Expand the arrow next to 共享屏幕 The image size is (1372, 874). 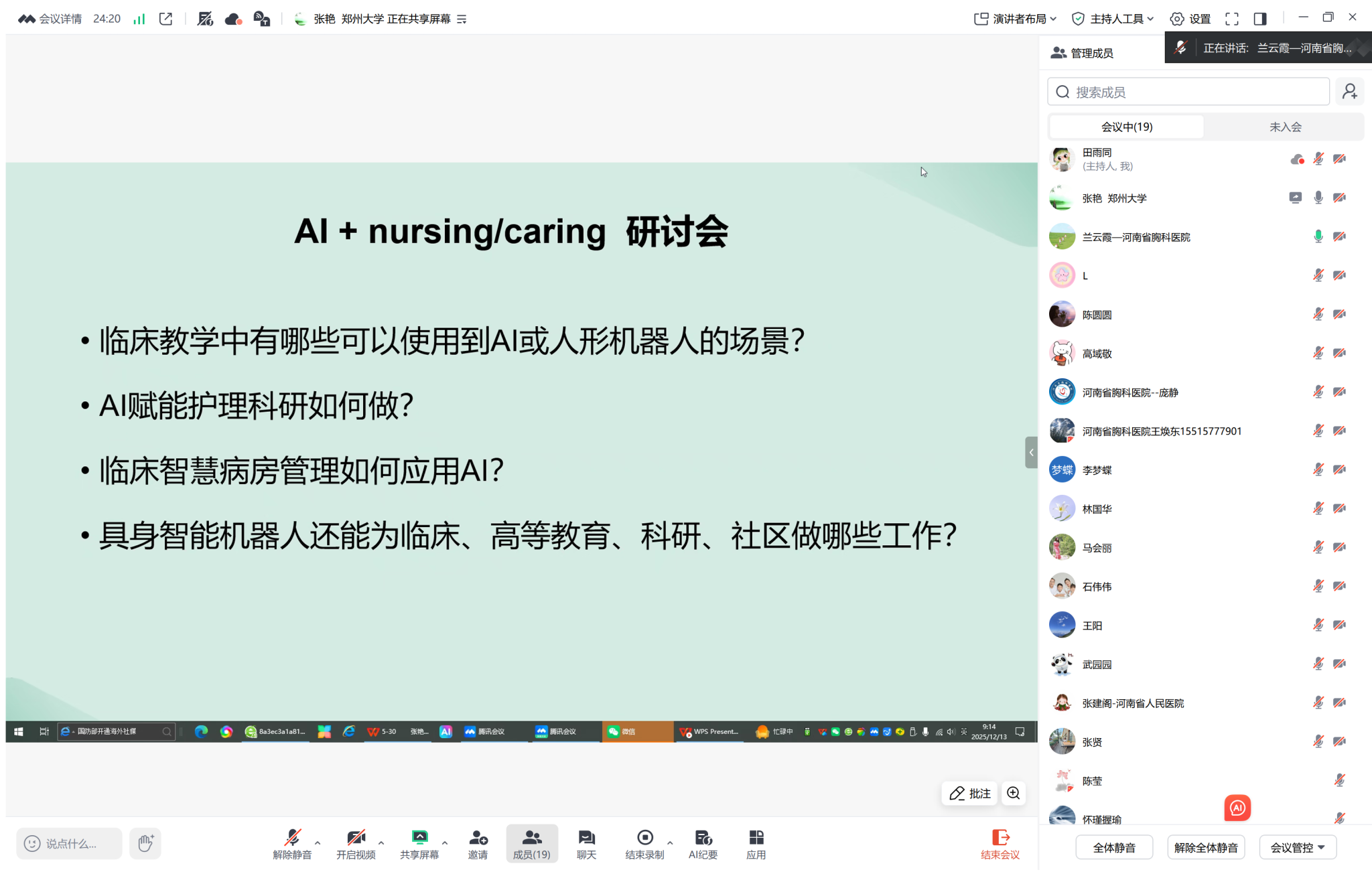pyautogui.click(x=445, y=843)
